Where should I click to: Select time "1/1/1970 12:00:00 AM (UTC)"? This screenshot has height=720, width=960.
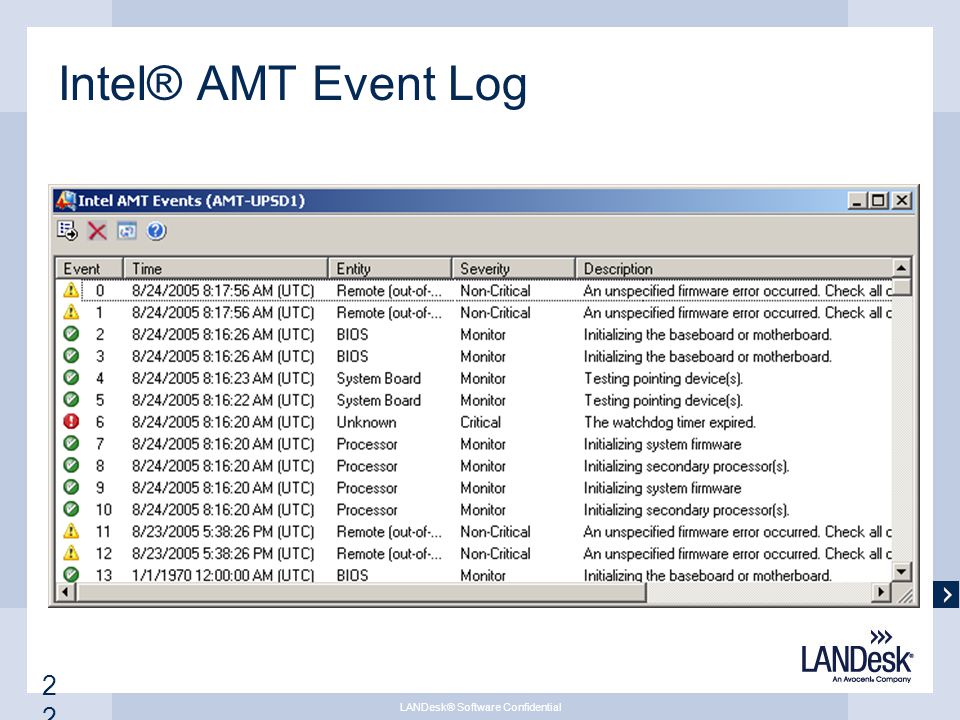pyautogui.click(x=223, y=576)
